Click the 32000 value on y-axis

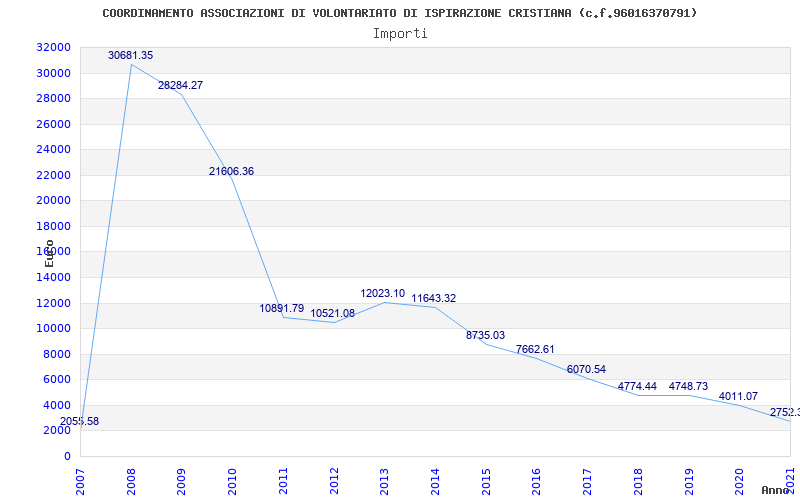[54, 47]
